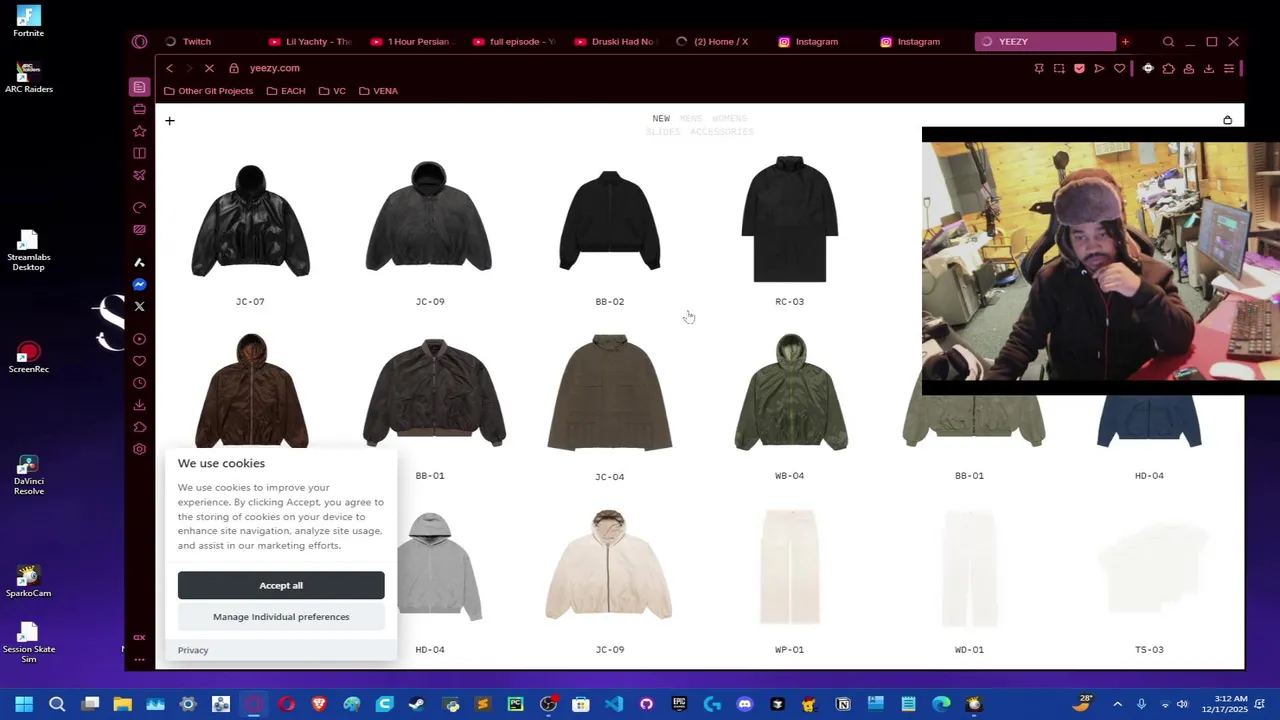Open VC bookmark folder
Screen dimensions: 1280x720
(x=332, y=91)
